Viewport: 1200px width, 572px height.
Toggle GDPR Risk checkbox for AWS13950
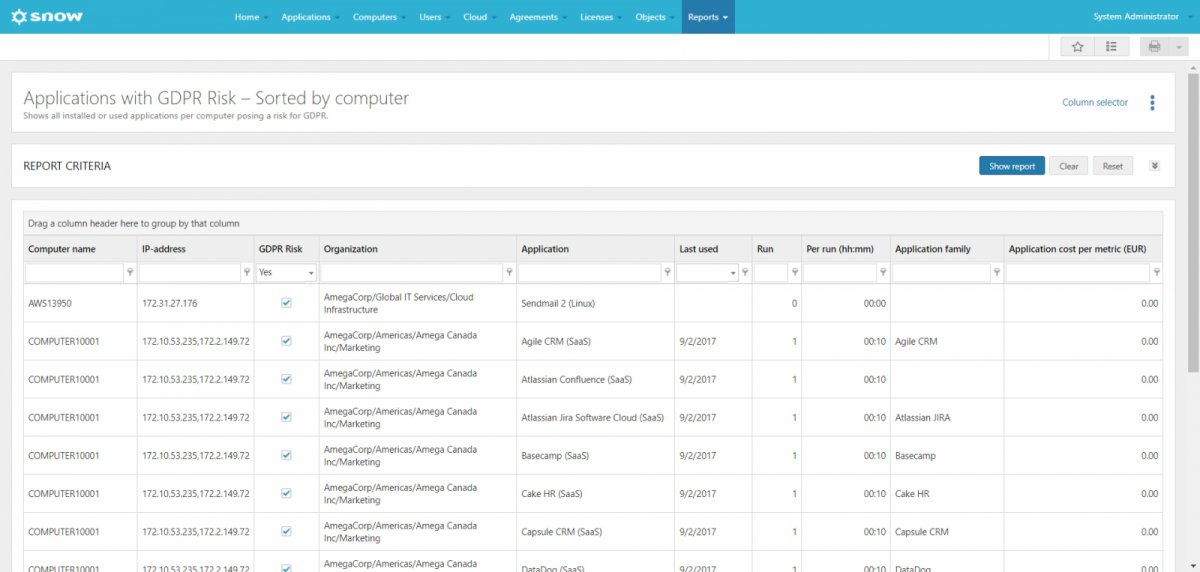(287, 303)
